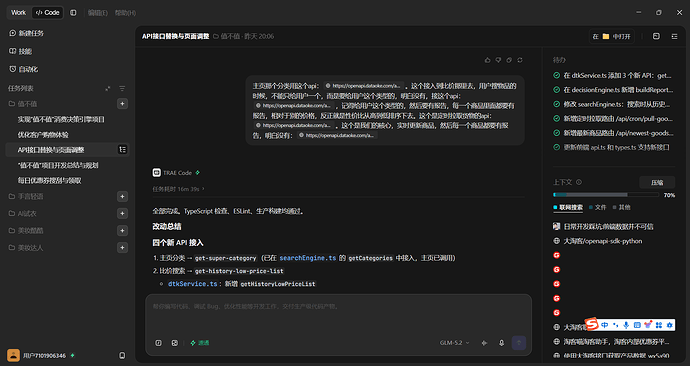The image size is (690, 366).
Task: Click the 压缩 compress button
Action: pos(657,182)
